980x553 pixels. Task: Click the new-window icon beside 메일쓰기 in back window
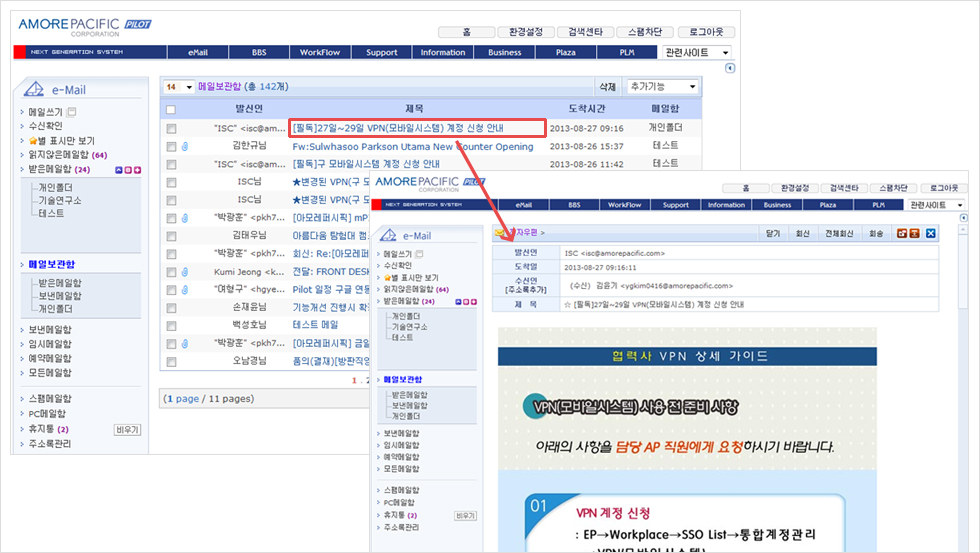point(71,112)
